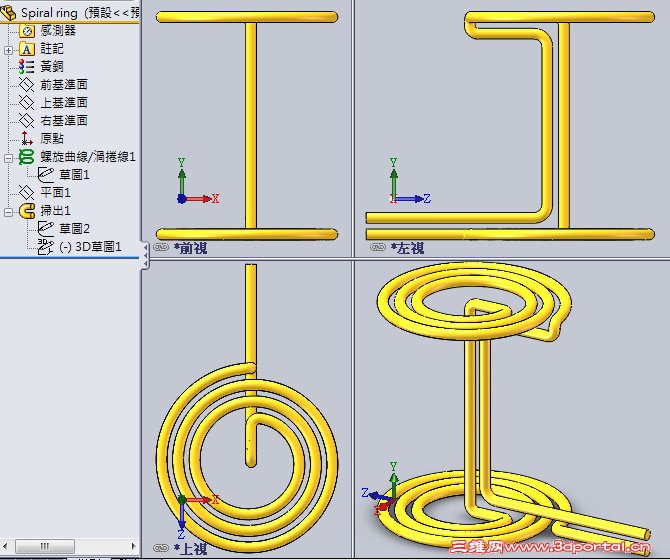Click the 平面1 plane icon

tap(26, 193)
